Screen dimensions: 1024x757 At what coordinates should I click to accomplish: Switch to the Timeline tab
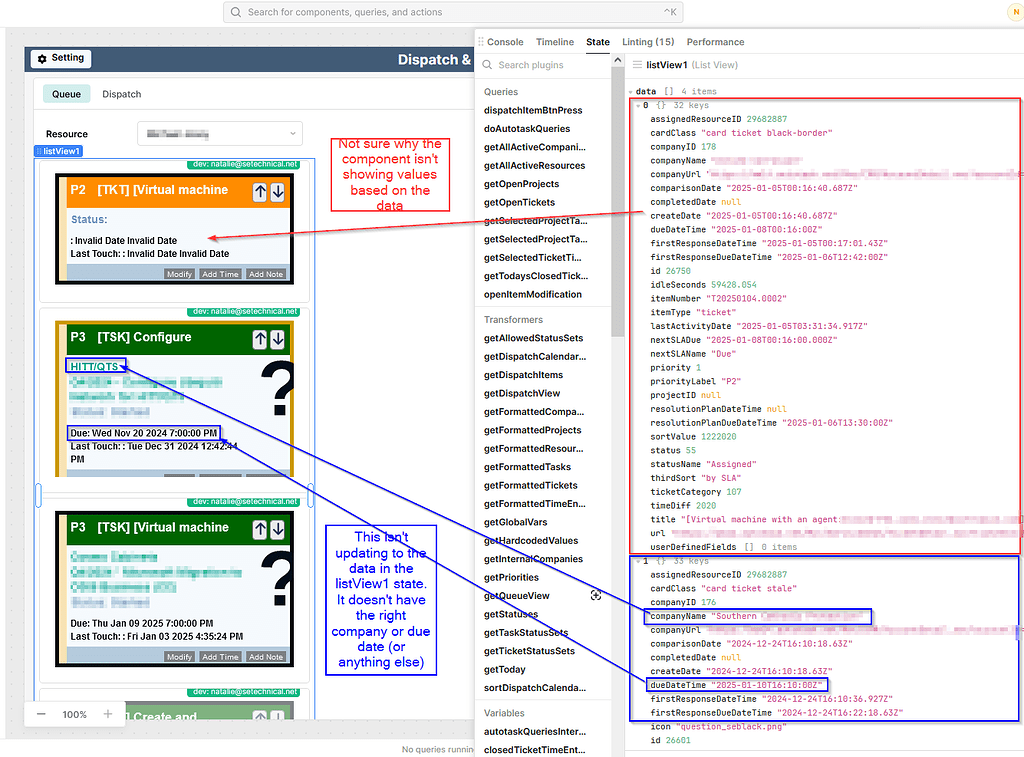tap(555, 41)
